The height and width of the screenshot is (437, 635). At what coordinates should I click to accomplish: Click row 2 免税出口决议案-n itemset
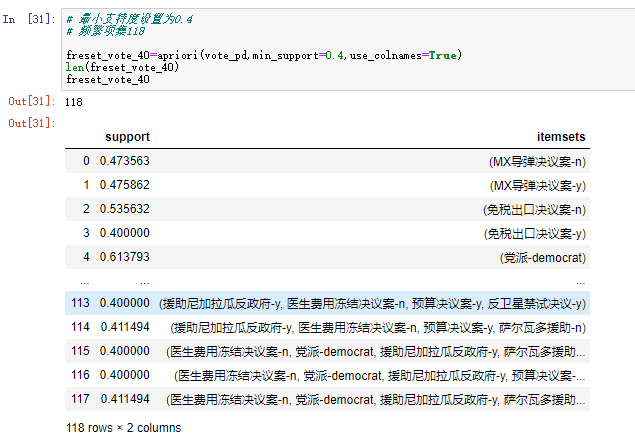click(534, 209)
